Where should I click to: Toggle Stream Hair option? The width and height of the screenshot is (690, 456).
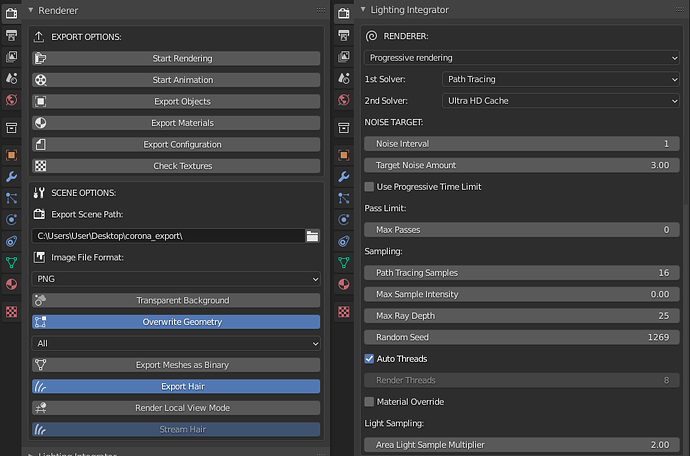[176, 429]
